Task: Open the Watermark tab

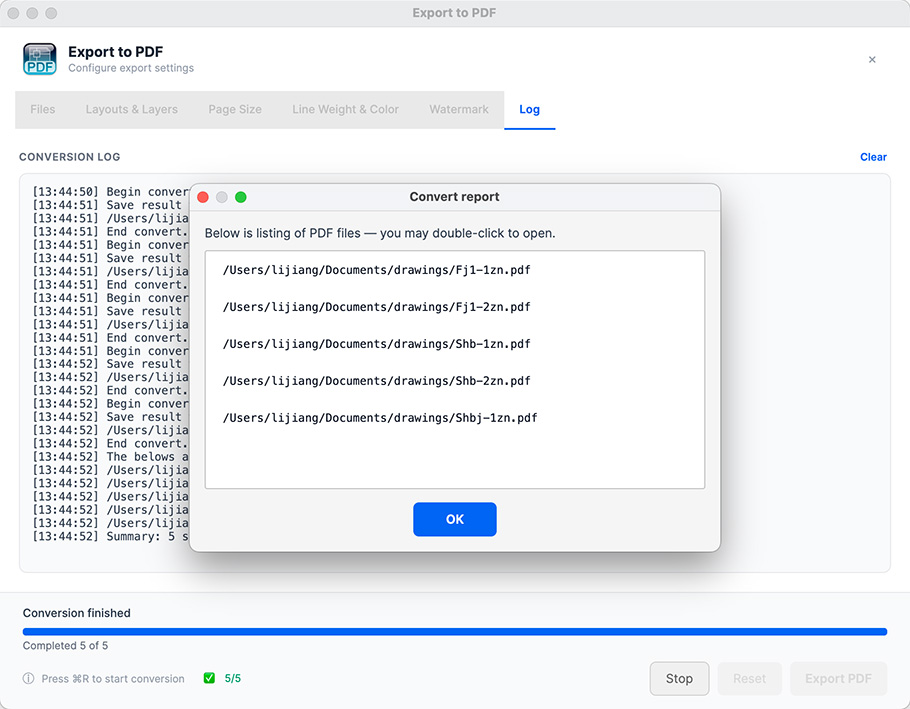Action: (x=458, y=110)
